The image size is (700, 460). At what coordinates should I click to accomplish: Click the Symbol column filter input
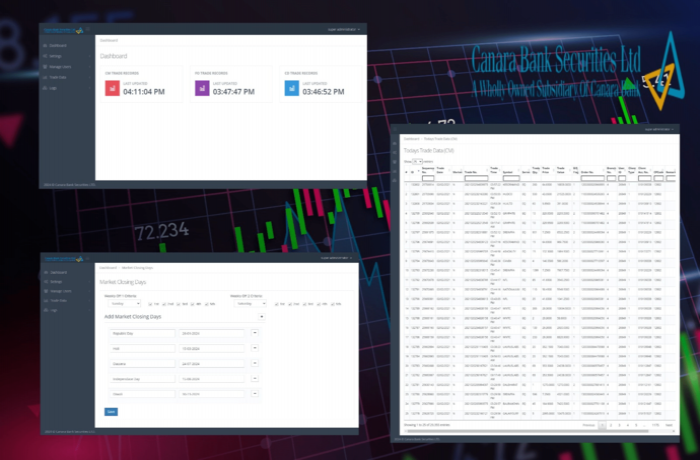point(511,178)
